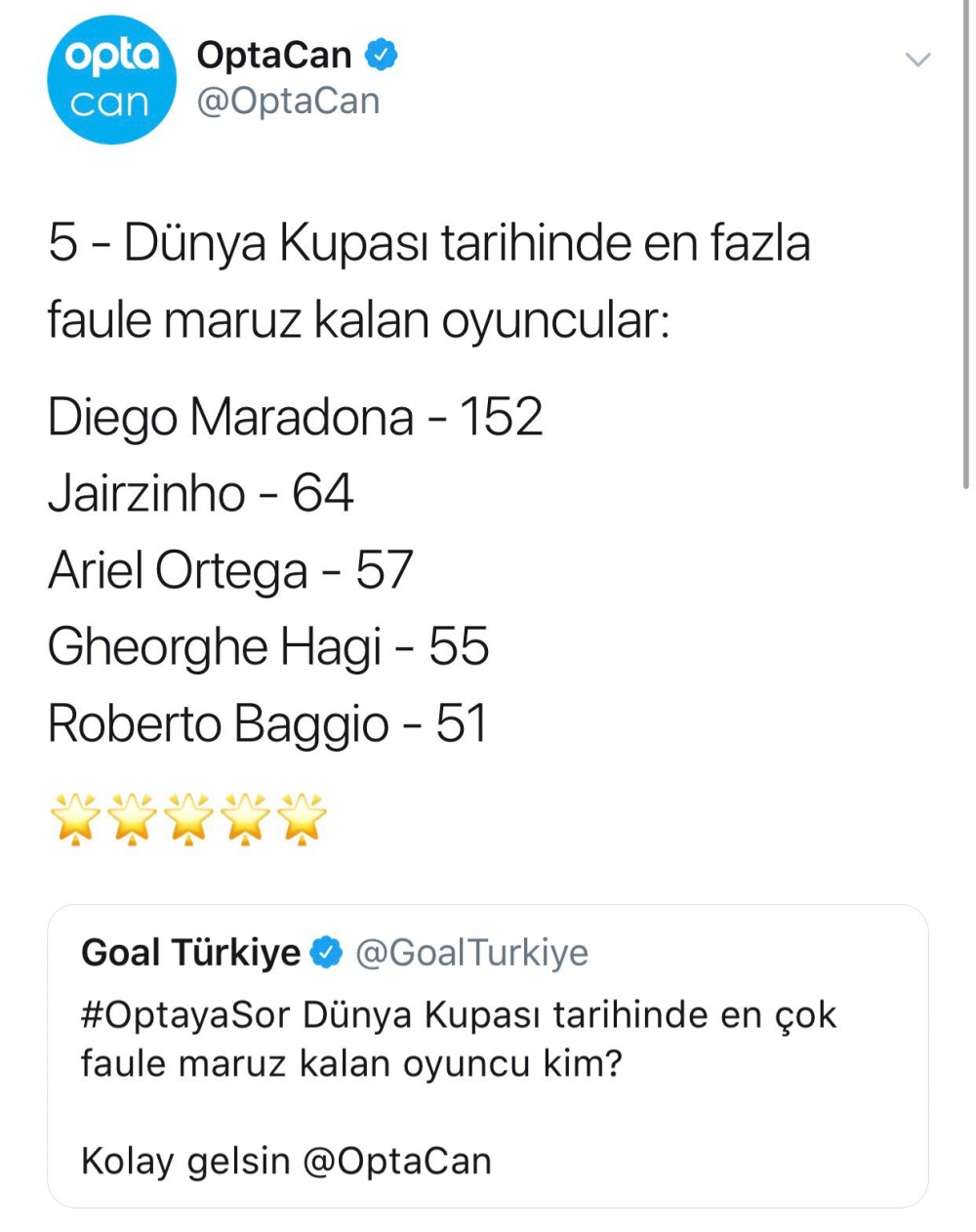Click the @OptaCan mention in quoted tweet
This screenshot has height=1232, width=976.
(x=397, y=1161)
